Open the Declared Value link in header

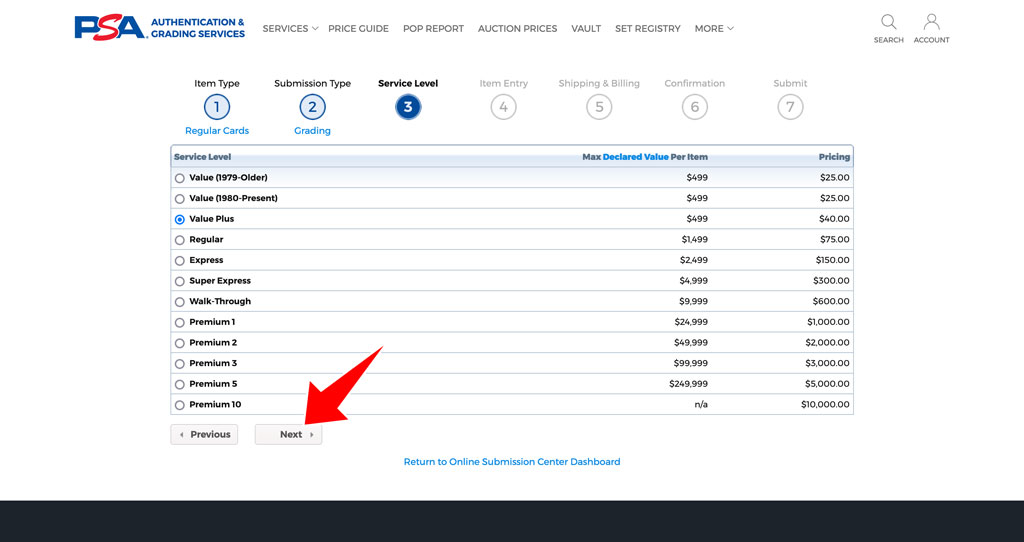(x=635, y=157)
